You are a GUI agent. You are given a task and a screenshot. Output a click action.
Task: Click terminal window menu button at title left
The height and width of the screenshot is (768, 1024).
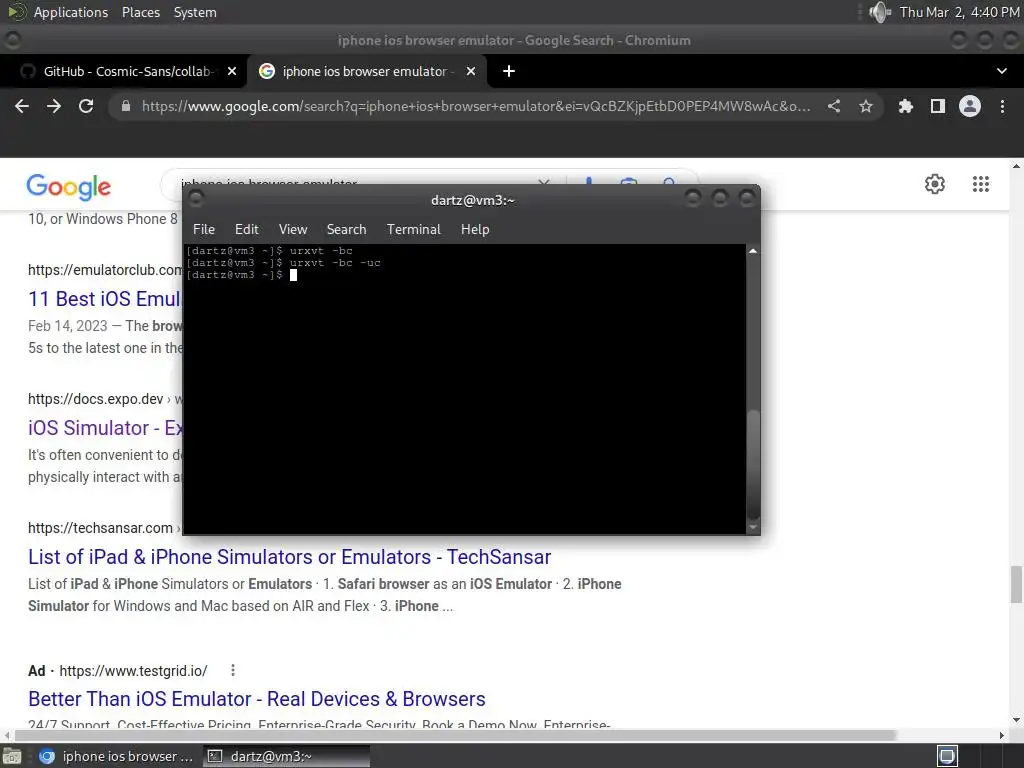[x=195, y=198]
